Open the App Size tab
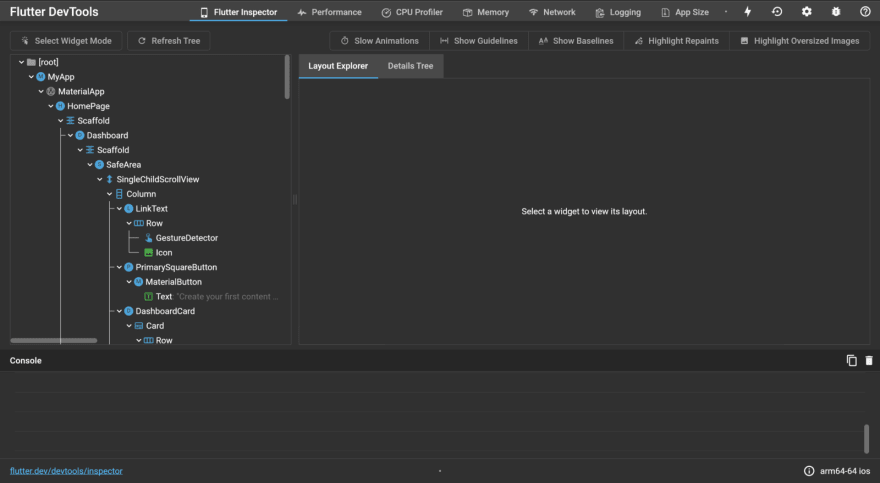 pyautogui.click(x=685, y=12)
